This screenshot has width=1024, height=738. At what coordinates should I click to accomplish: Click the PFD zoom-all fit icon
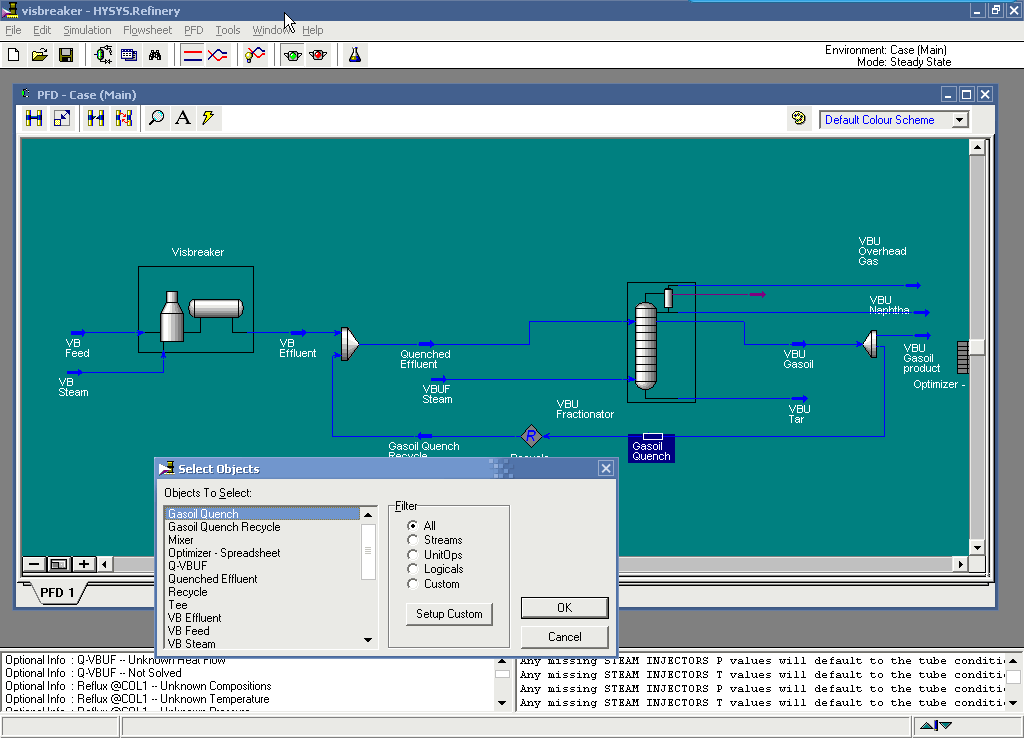[59, 564]
